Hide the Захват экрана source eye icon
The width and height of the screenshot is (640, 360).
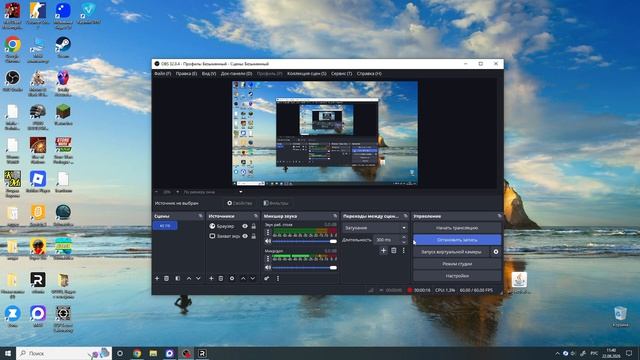point(245,236)
